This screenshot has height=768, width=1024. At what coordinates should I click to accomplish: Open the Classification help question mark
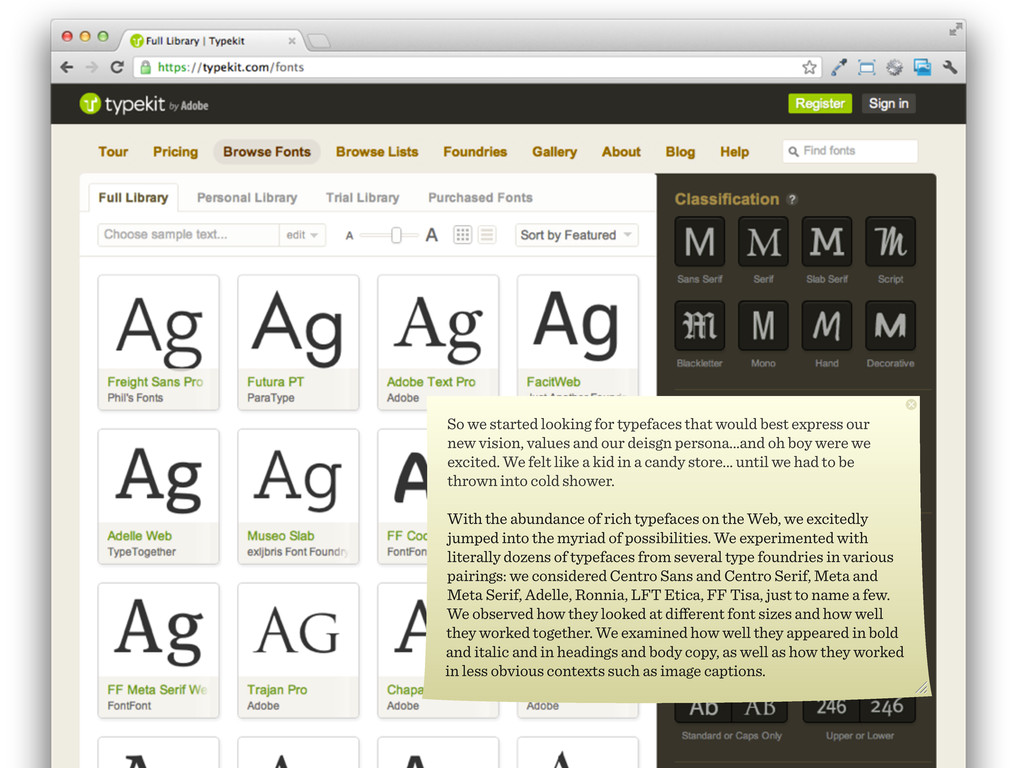792,200
